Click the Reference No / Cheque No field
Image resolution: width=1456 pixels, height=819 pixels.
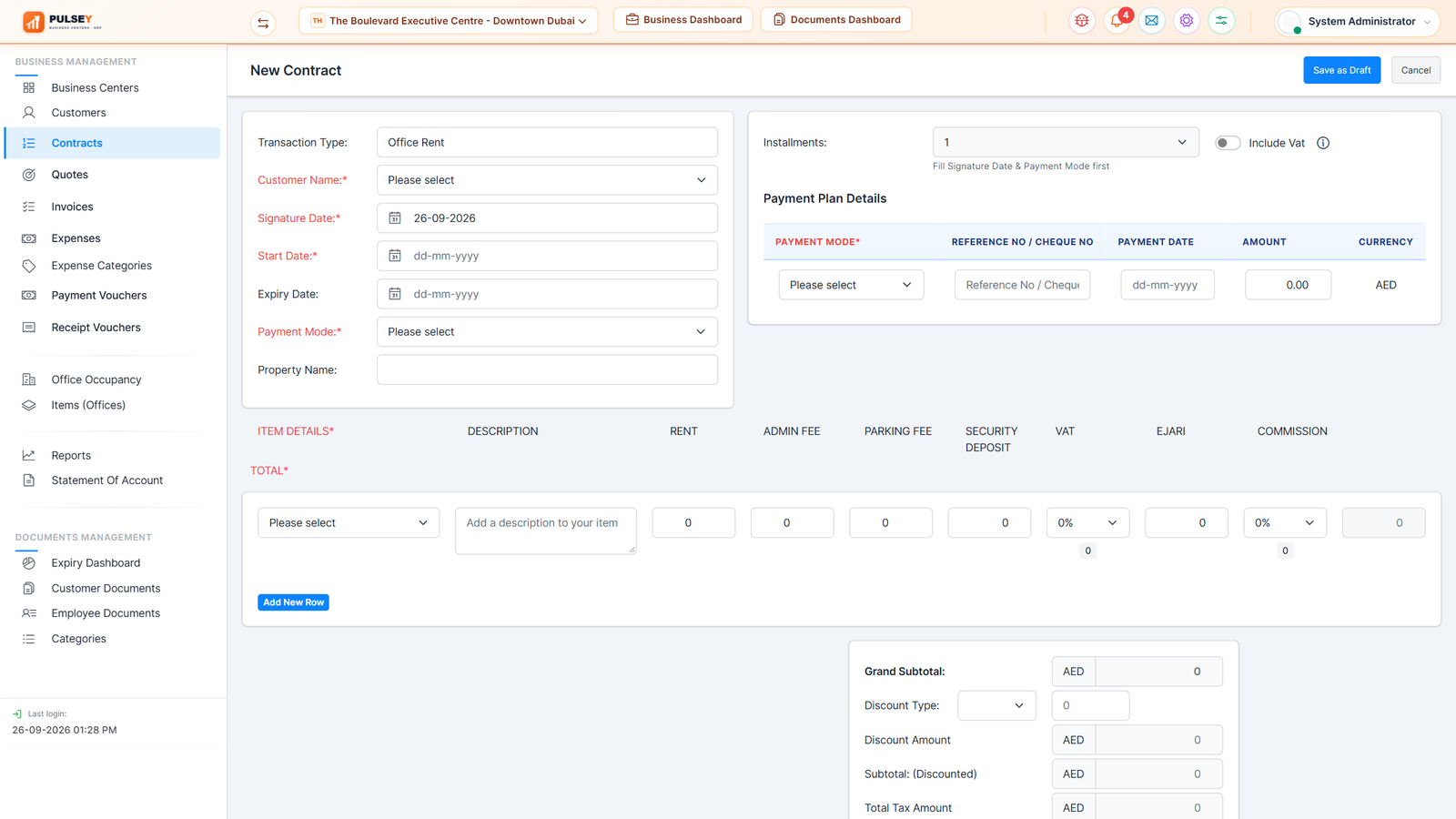pos(1023,285)
